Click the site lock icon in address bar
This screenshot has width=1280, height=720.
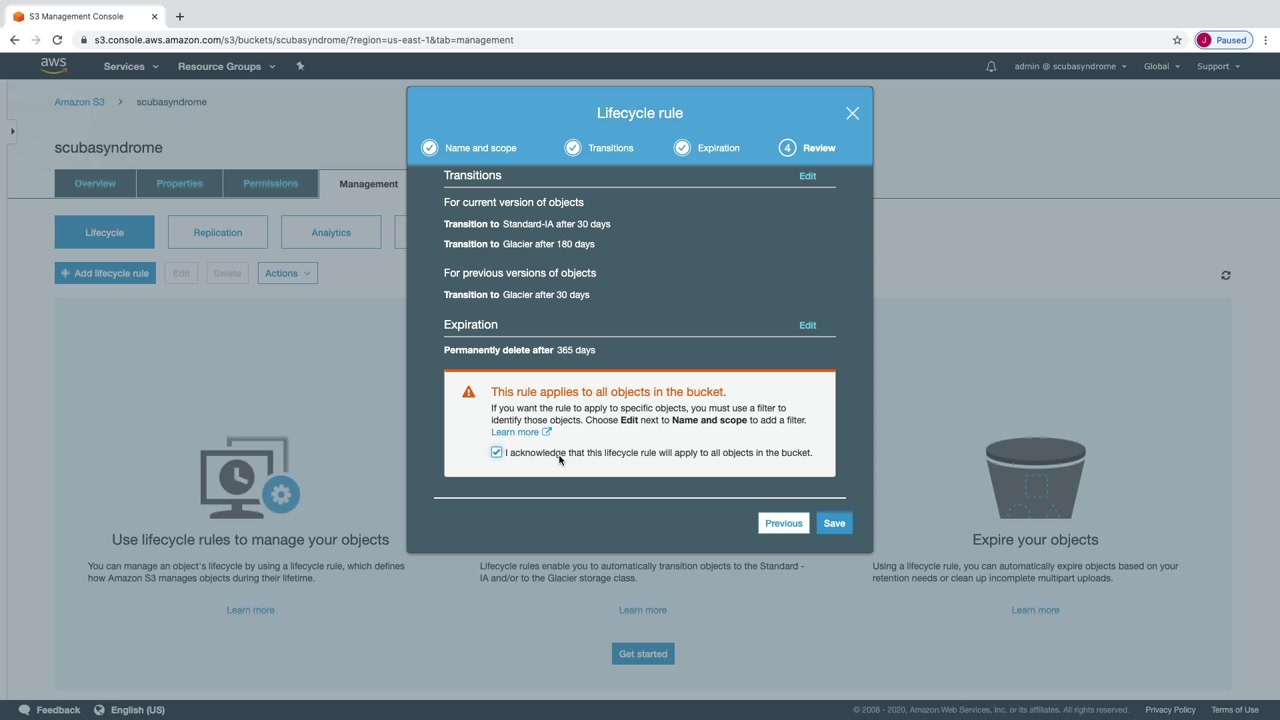[84, 40]
